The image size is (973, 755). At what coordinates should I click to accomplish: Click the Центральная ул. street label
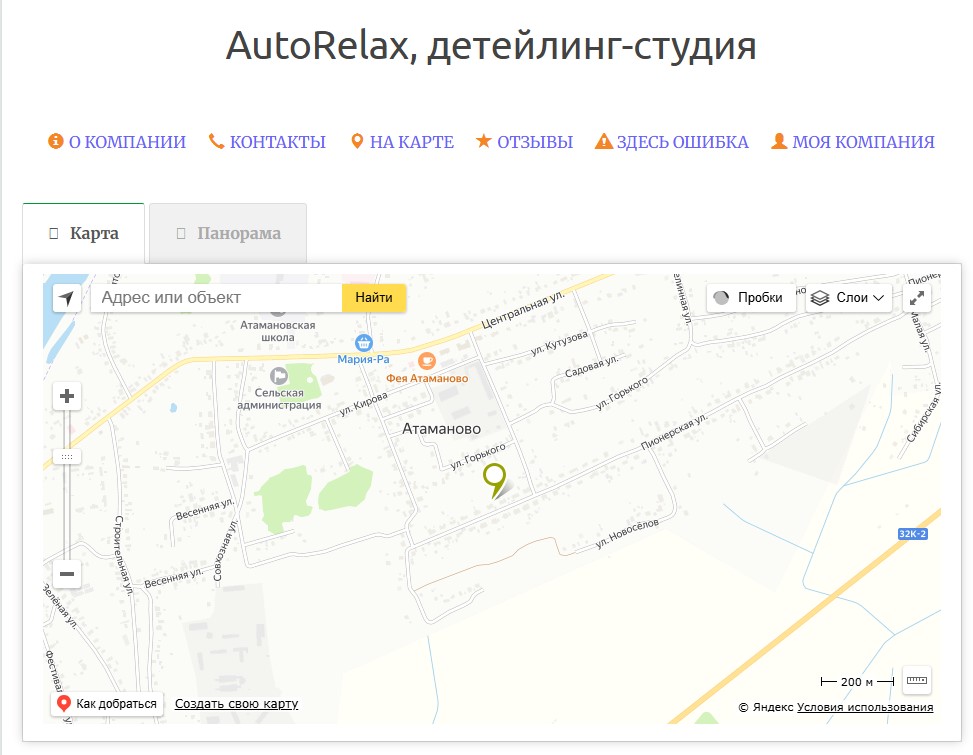coord(523,309)
